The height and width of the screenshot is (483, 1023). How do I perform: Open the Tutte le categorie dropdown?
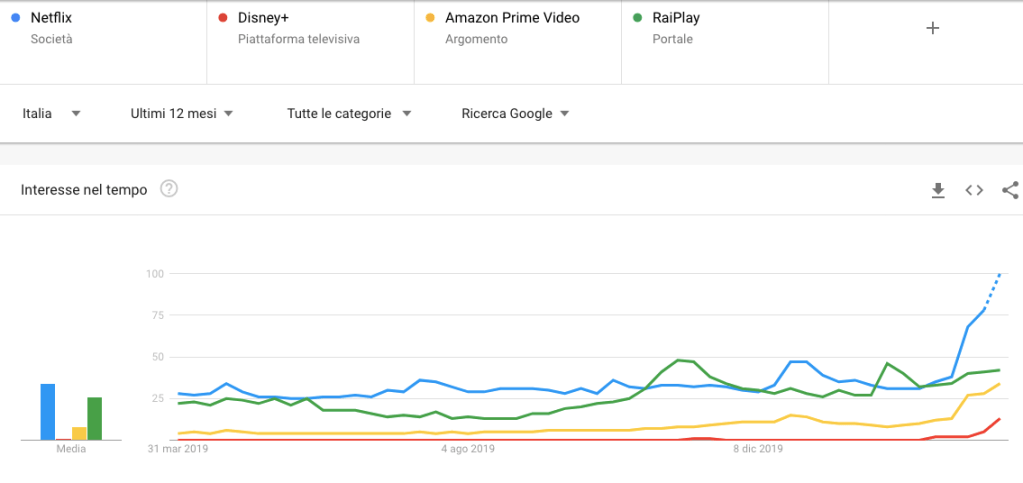(349, 114)
